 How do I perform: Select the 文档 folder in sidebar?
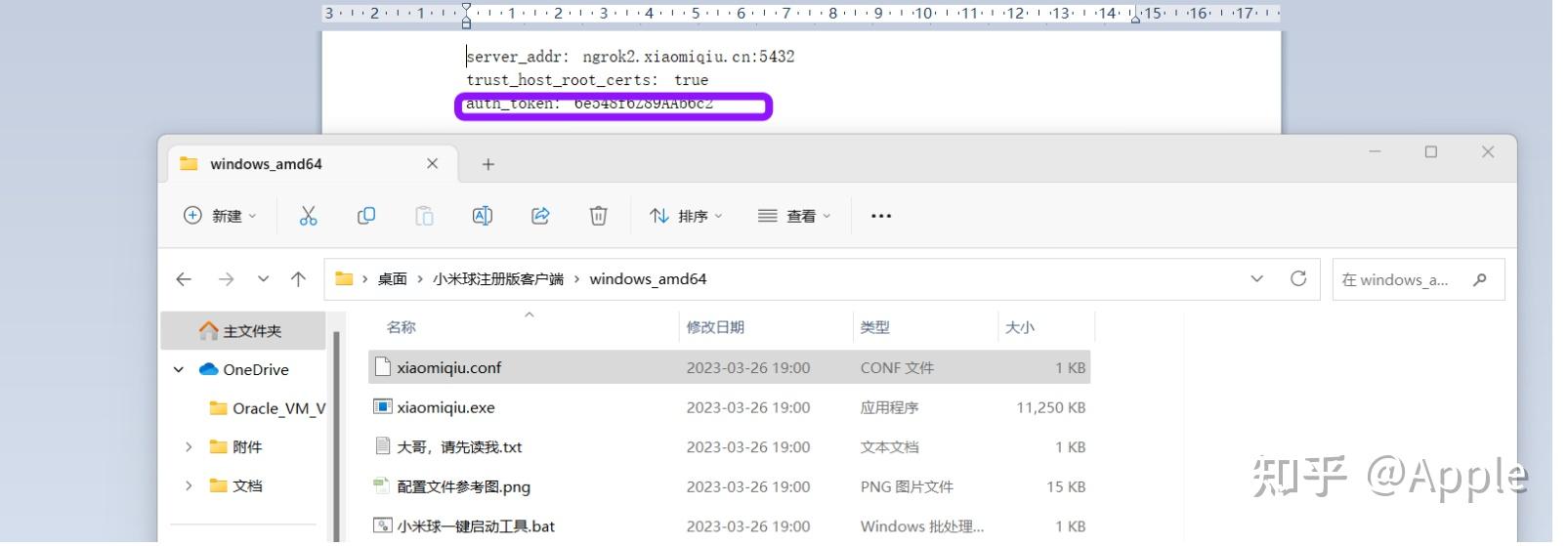pos(236,485)
